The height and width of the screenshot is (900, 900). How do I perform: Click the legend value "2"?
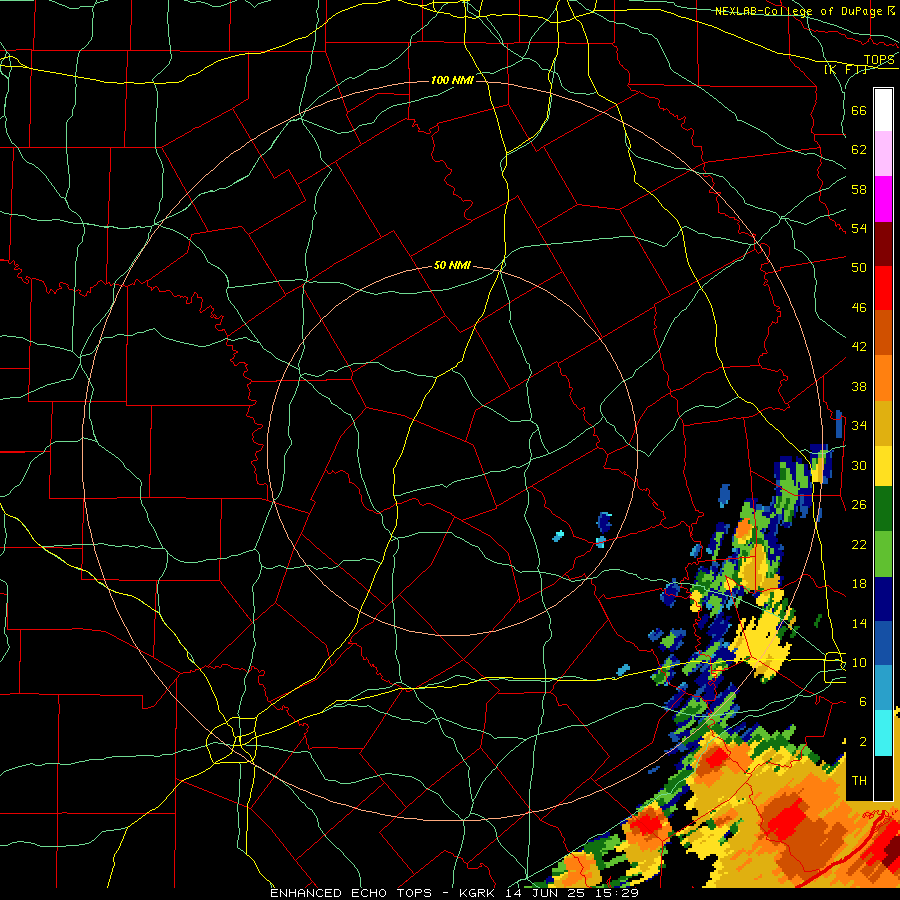coord(862,742)
